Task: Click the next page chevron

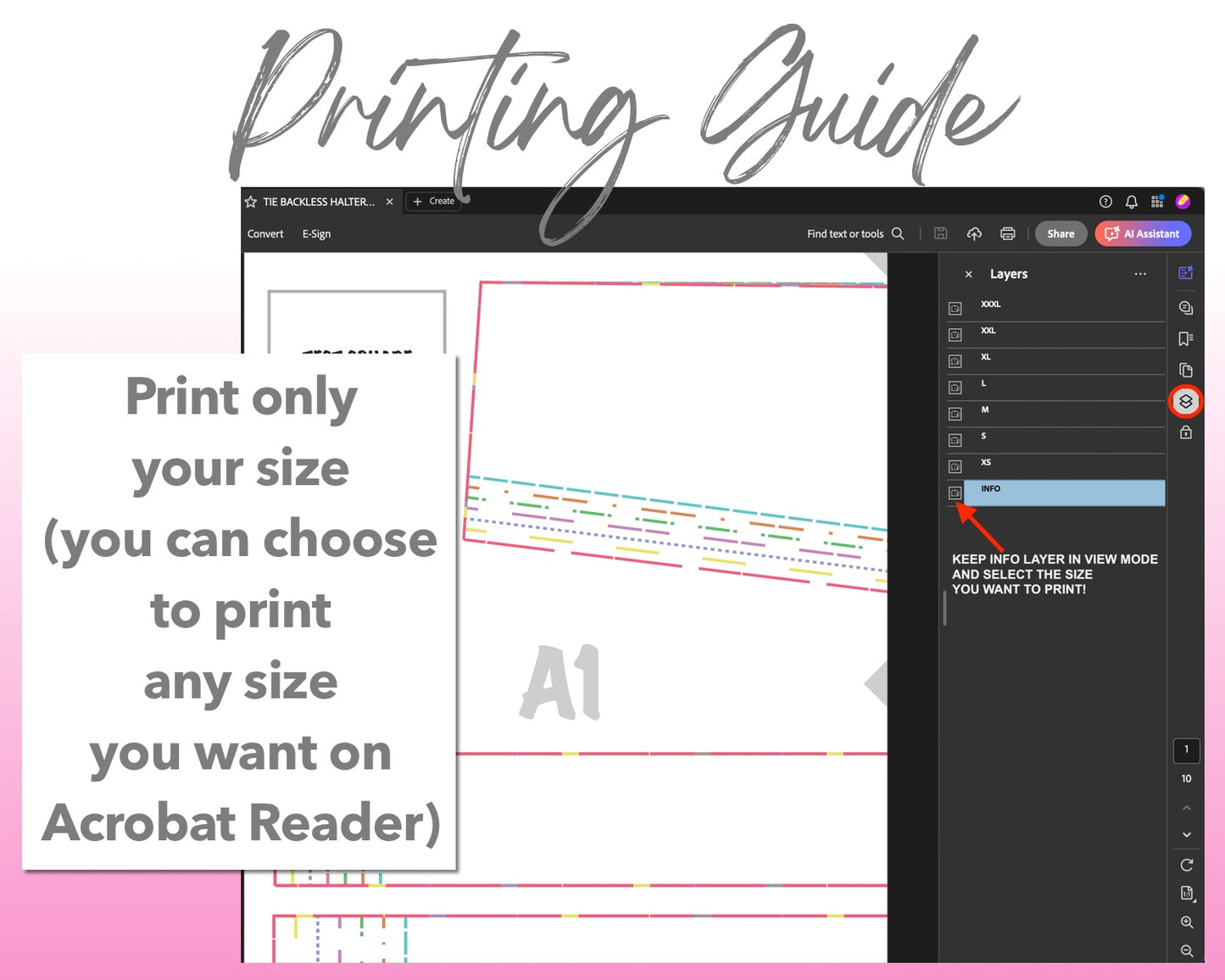Action: (x=1186, y=834)
